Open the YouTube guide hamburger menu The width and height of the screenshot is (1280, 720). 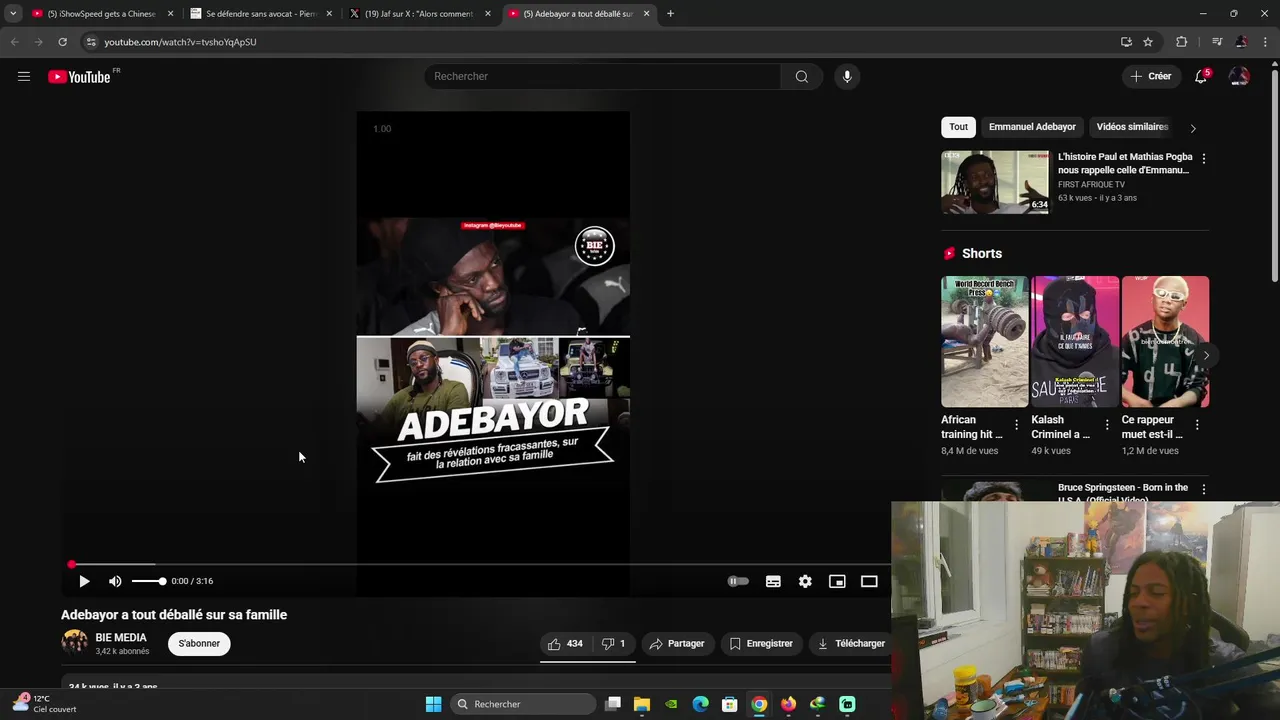[x=24, y=76]
